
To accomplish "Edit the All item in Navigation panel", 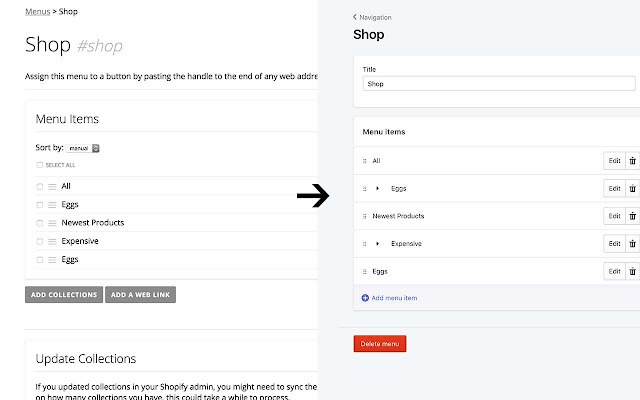I will point(614,161).
